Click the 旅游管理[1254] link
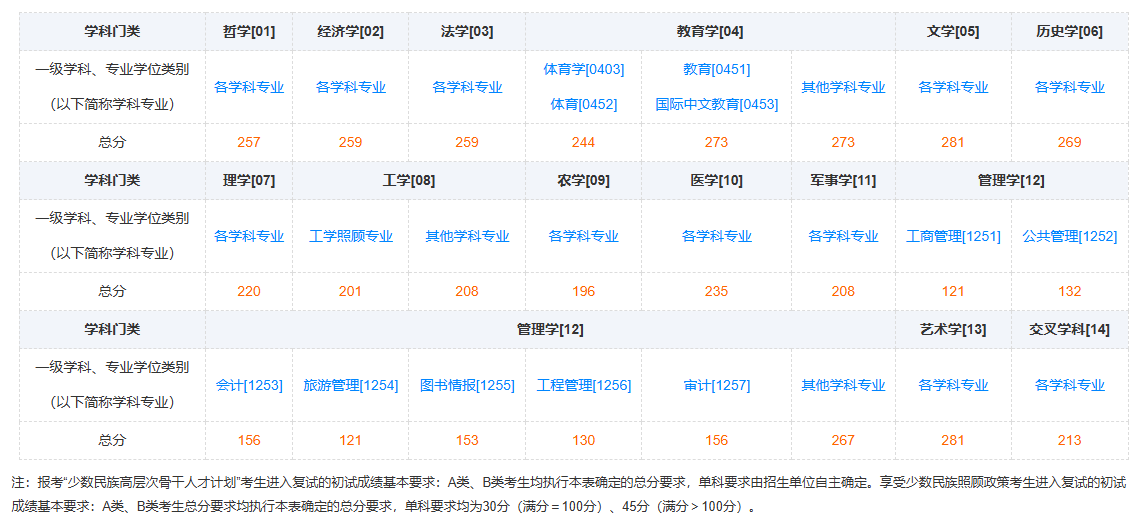 coord(351,384)
